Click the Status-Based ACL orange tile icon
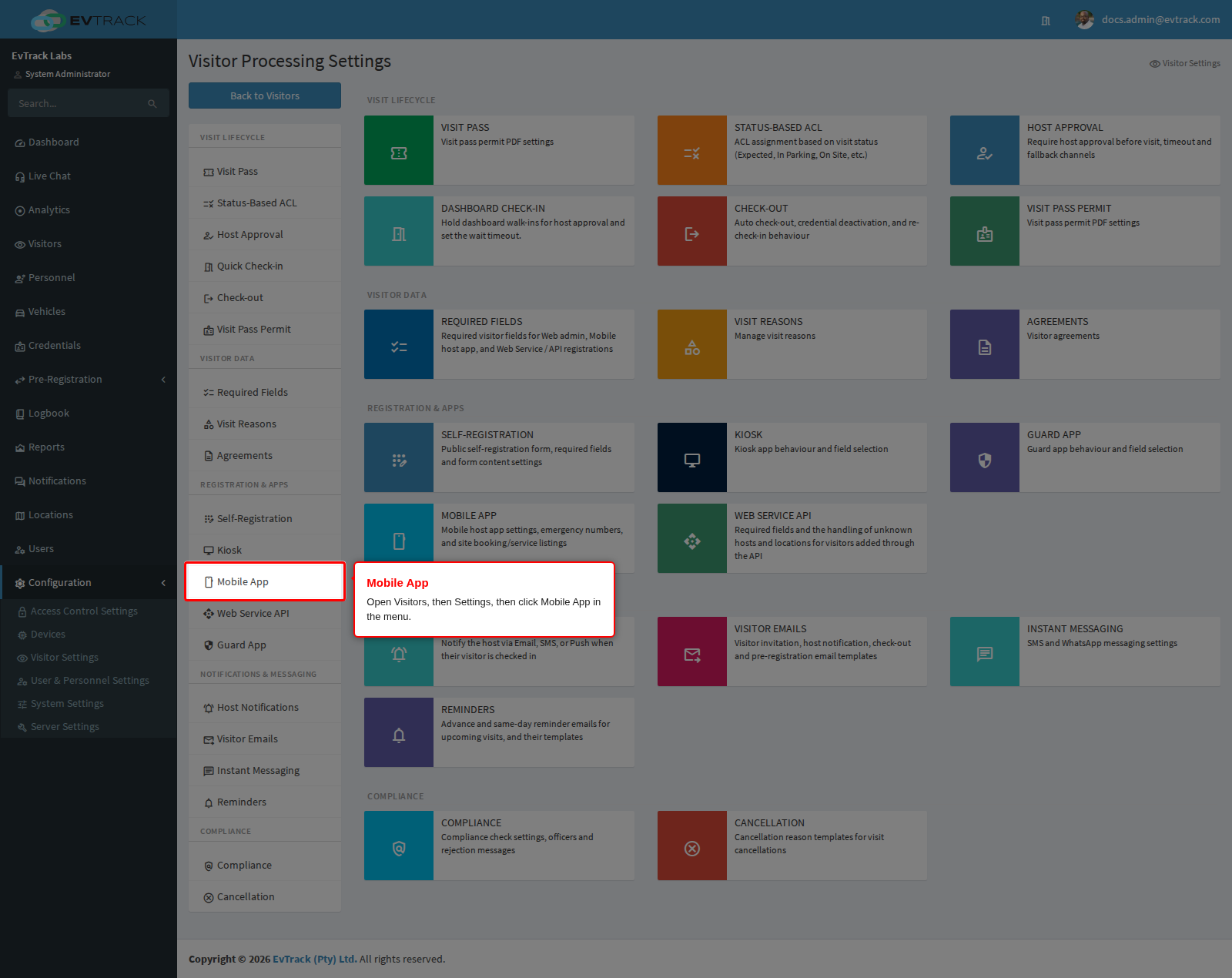 pos(692,150)
